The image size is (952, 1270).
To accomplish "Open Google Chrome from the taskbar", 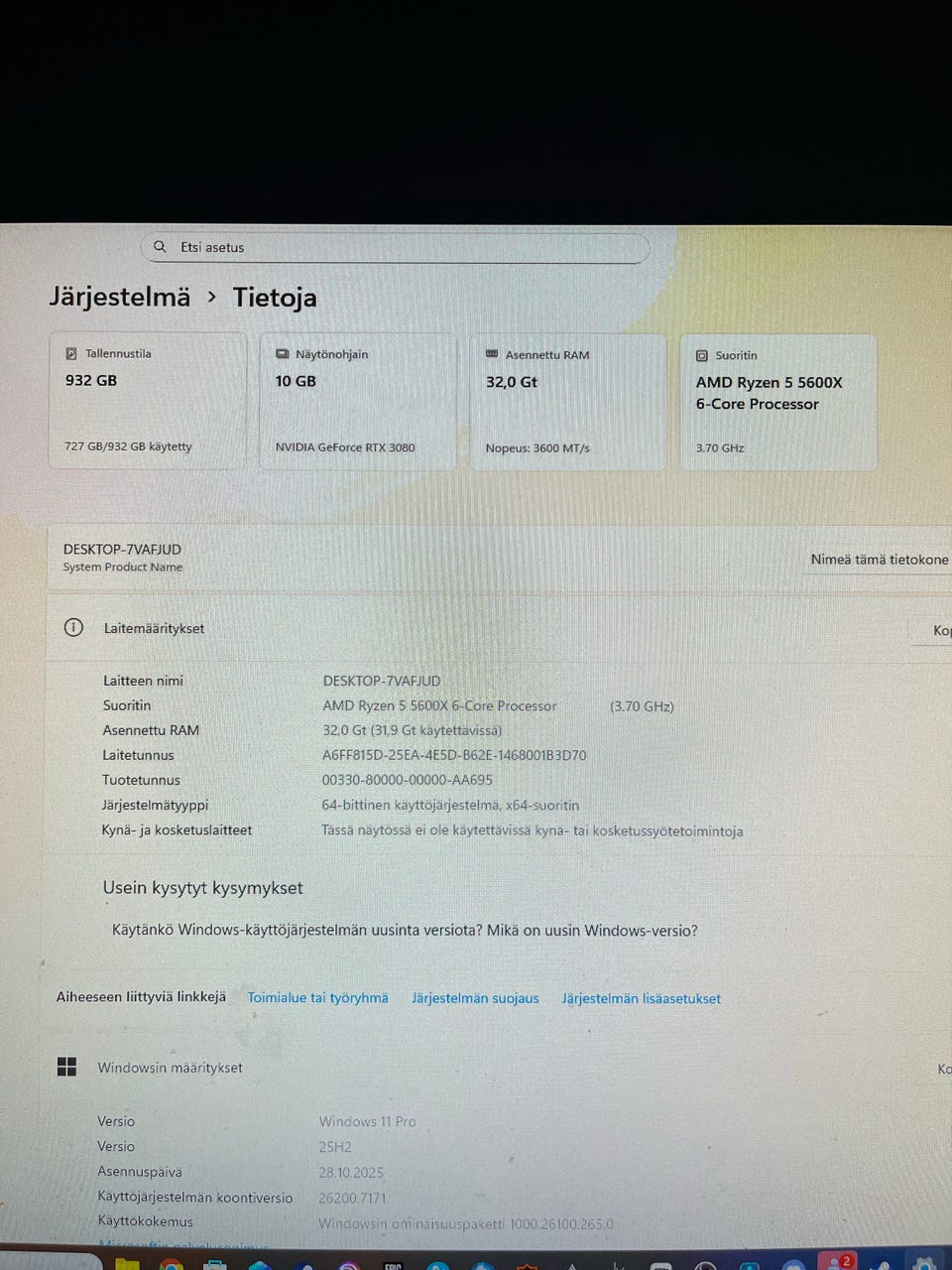I will click(x=171, y=1264).
